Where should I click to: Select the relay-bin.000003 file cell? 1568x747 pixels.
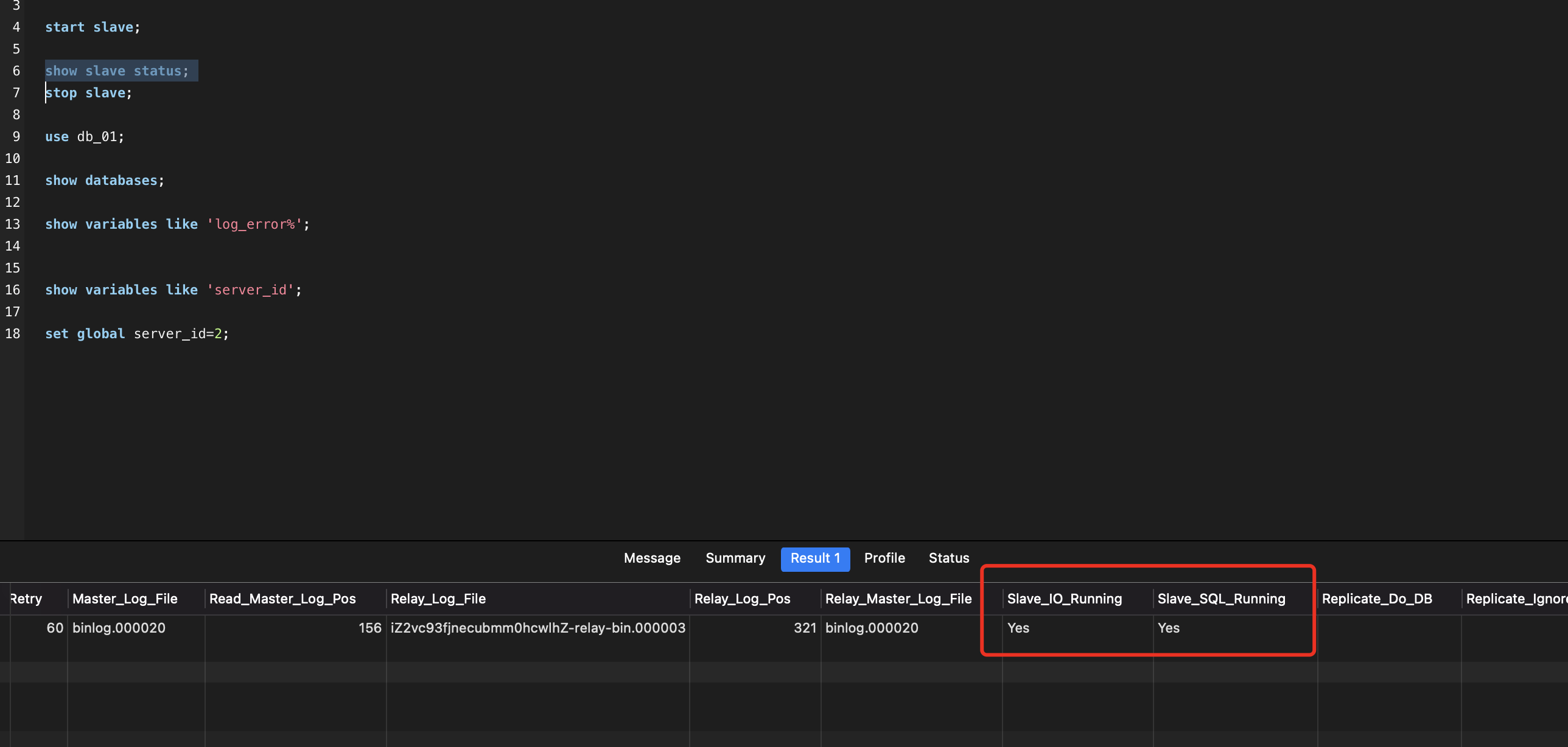(x=537, y=628)
